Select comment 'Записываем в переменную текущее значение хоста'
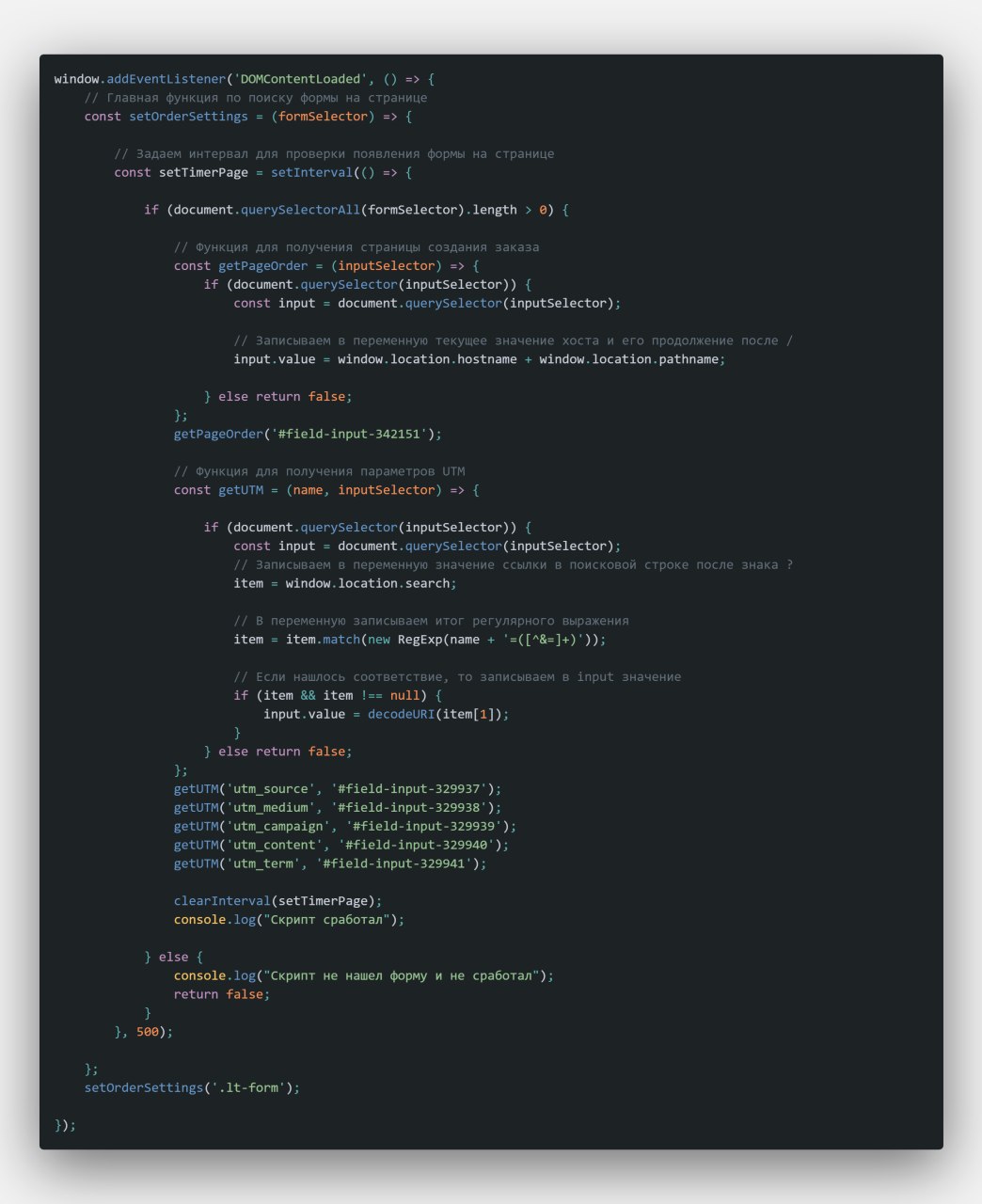This screenshot has width=982, height=1204. (514, 341)
